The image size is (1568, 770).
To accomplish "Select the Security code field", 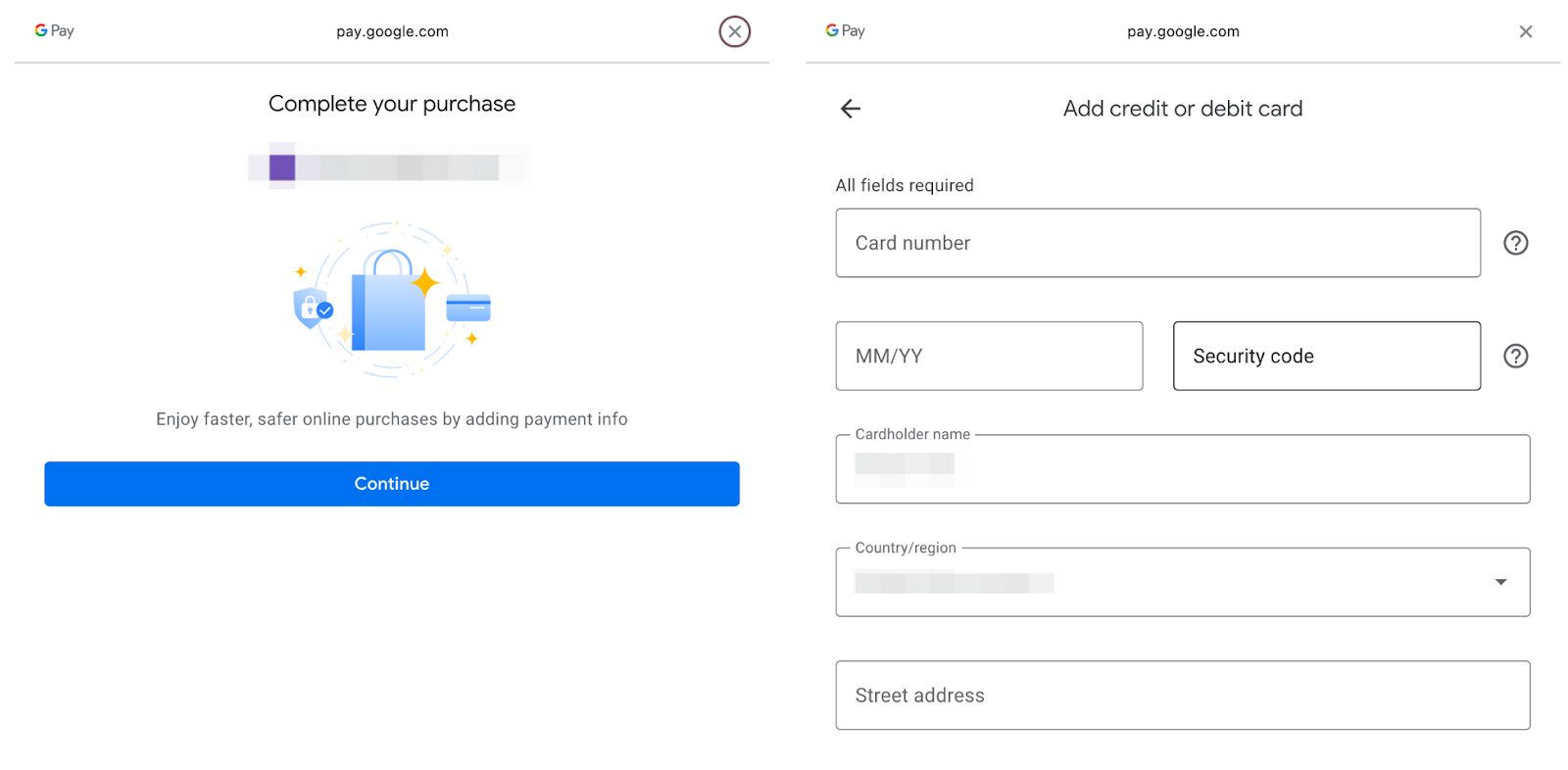I will [1326, 356].
